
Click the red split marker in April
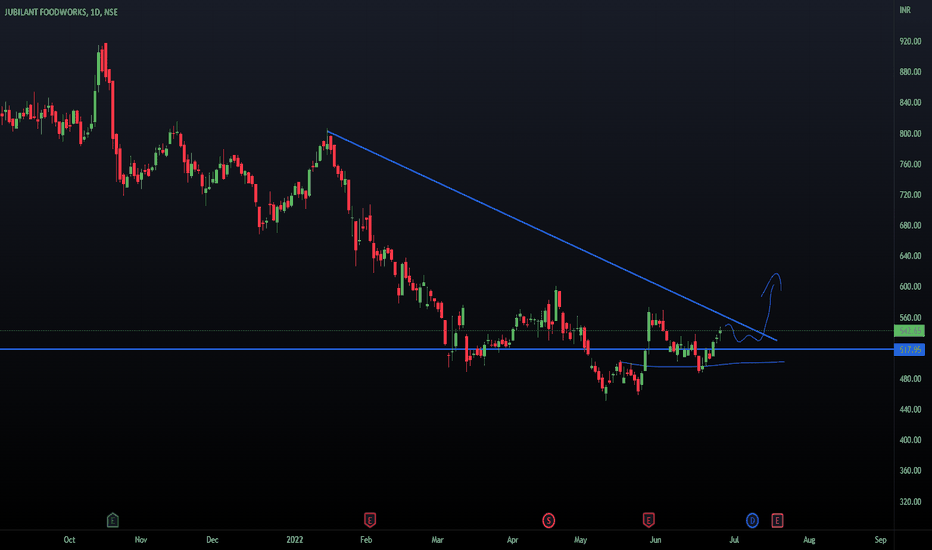[549, 521]
